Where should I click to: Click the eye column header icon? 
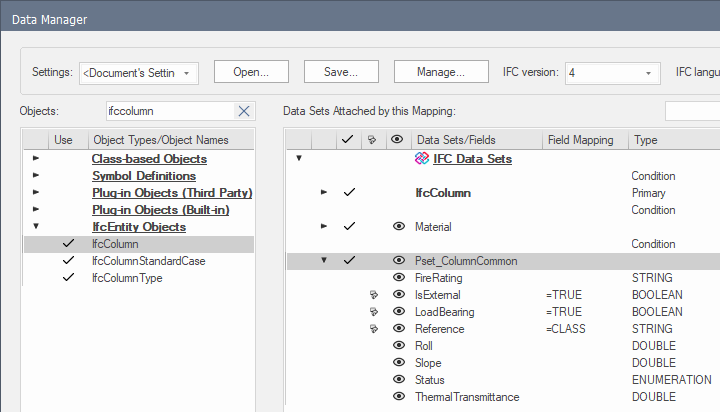tap(398, 140)
